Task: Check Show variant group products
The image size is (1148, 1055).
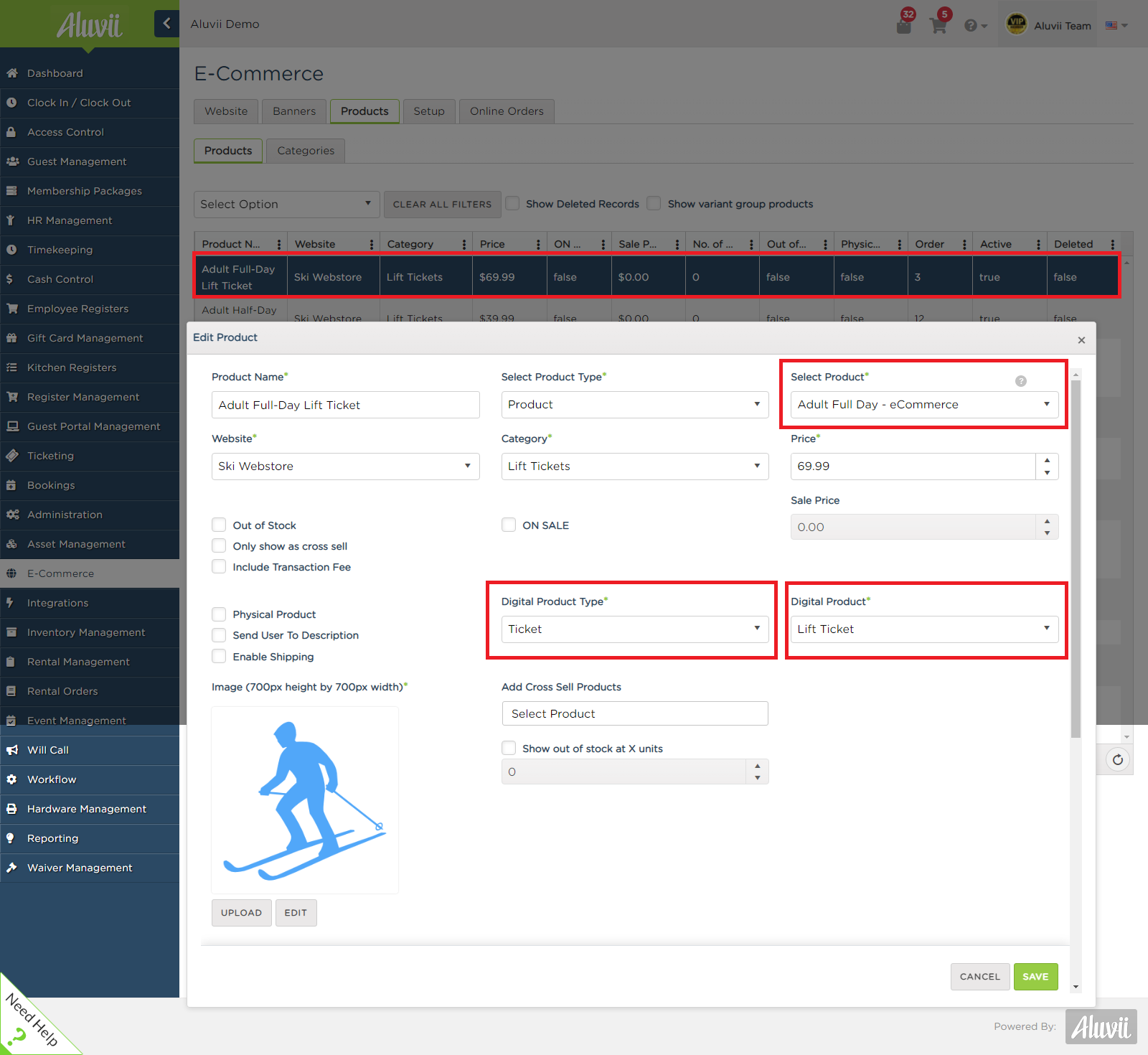Action: point(654,203)
